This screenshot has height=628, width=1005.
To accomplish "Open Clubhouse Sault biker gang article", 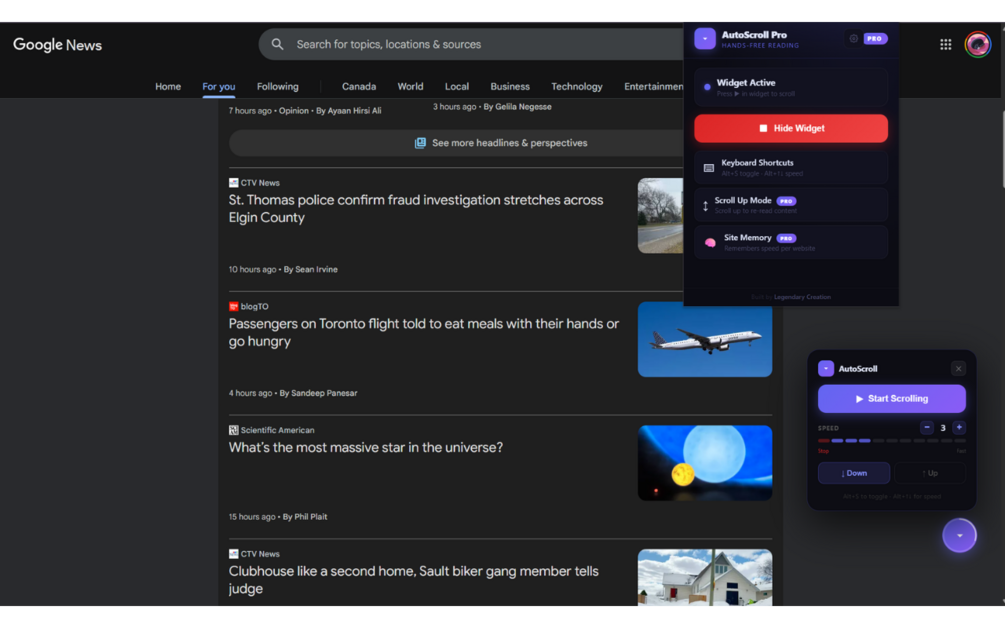I will (x=413, y=580).
